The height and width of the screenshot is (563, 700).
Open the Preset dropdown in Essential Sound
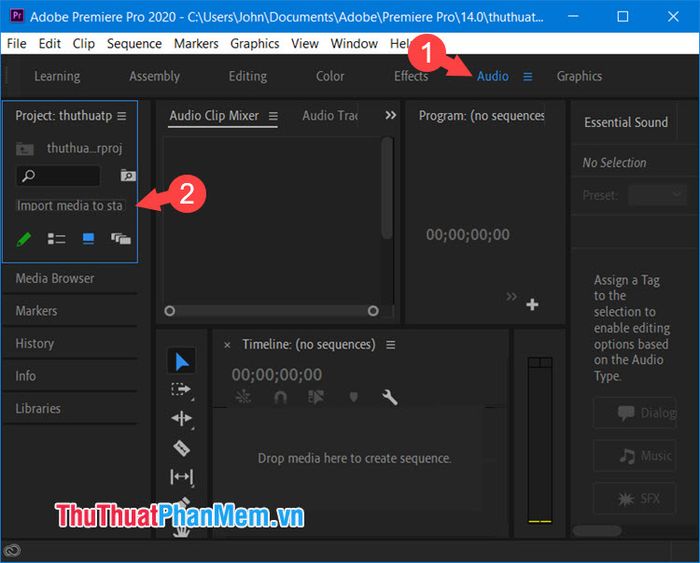657,195
